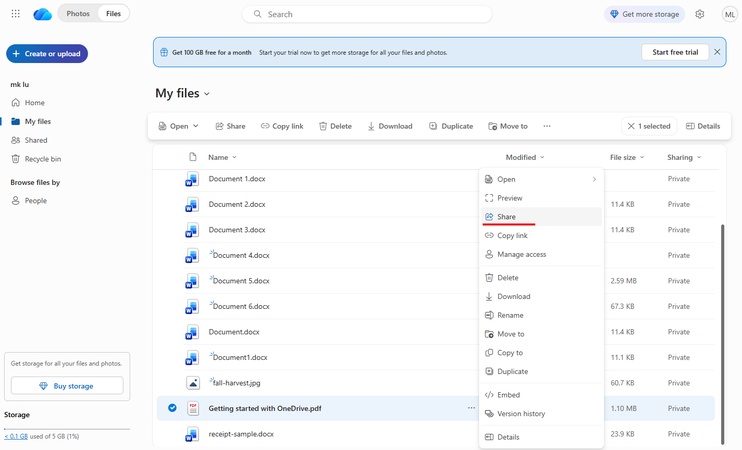
Task: Click in the Search input field
Action: pyautogui.click(x=367, y=14)
